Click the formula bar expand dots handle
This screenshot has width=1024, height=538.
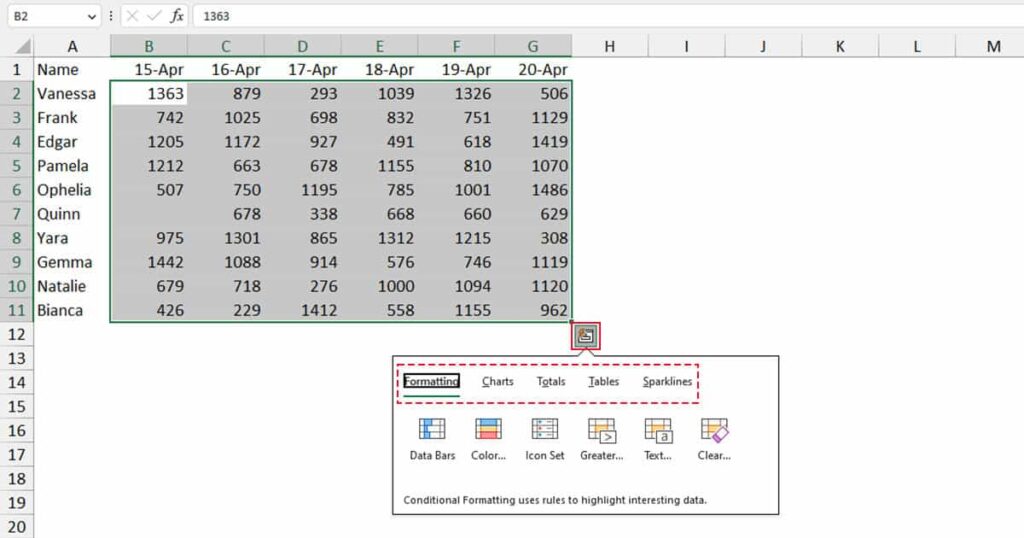pyautogui.click(x=111, y=16)
